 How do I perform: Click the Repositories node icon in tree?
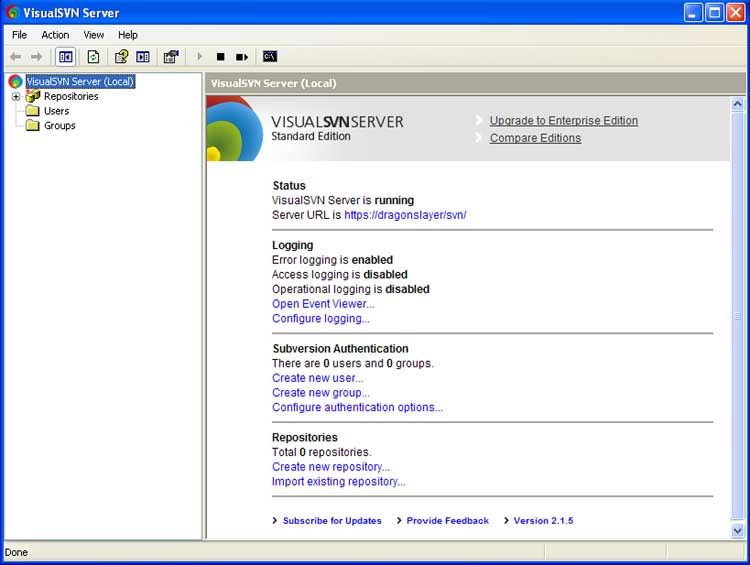[33, 96]
